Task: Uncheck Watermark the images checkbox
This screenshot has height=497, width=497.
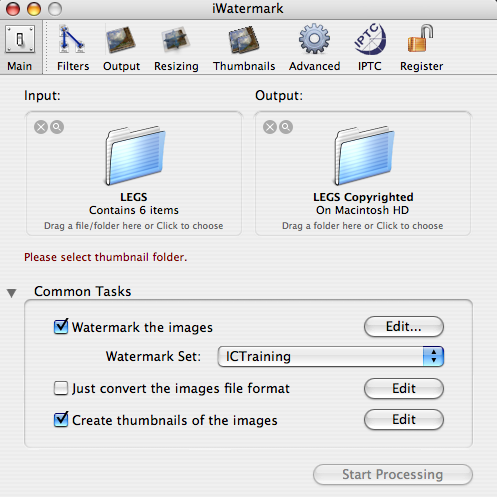Action: (61, 327)
